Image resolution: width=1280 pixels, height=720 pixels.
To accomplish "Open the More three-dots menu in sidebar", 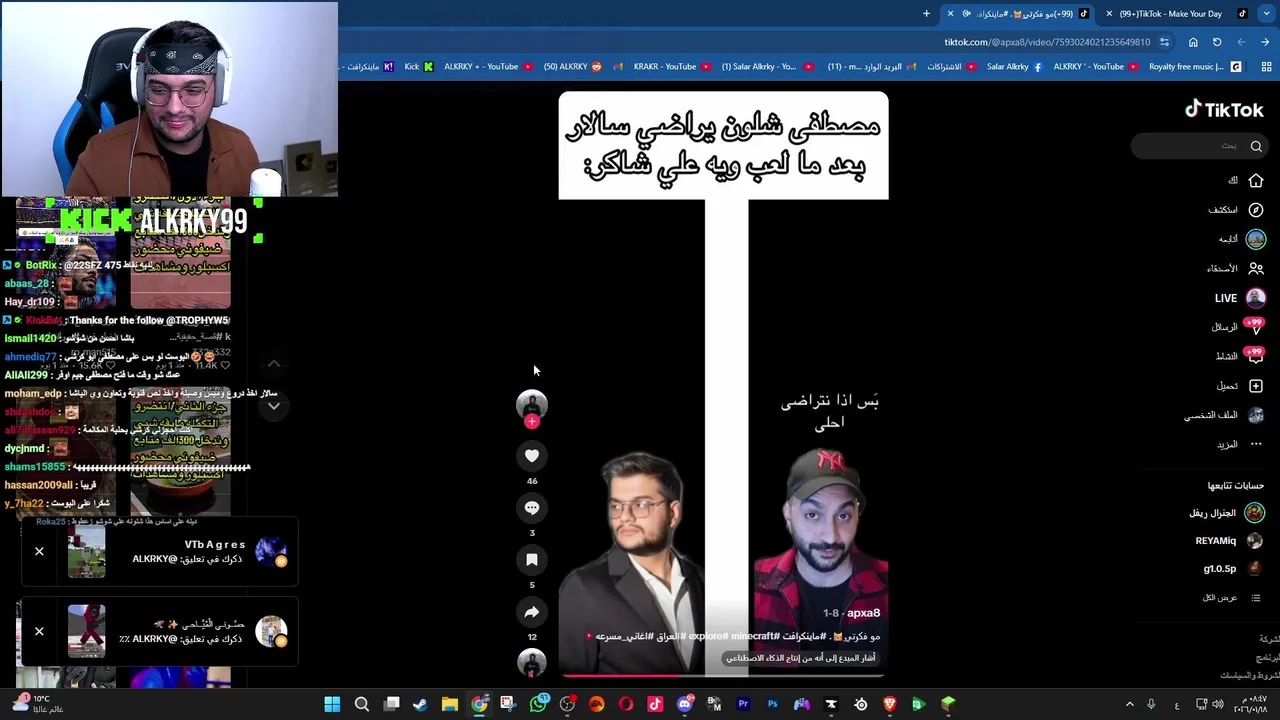I will click(x=1256, y=444).
